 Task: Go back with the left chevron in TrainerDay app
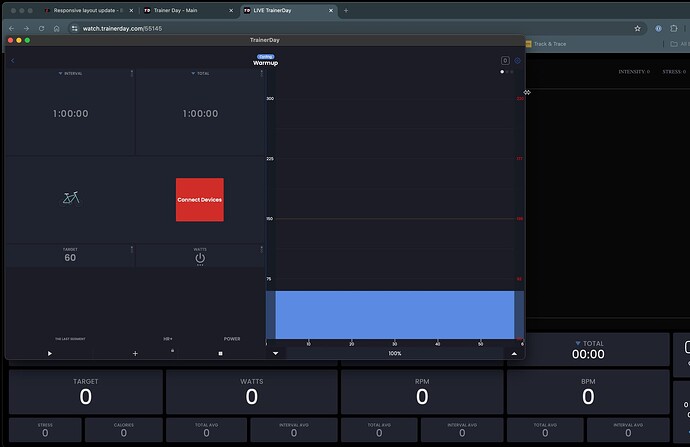13,61
